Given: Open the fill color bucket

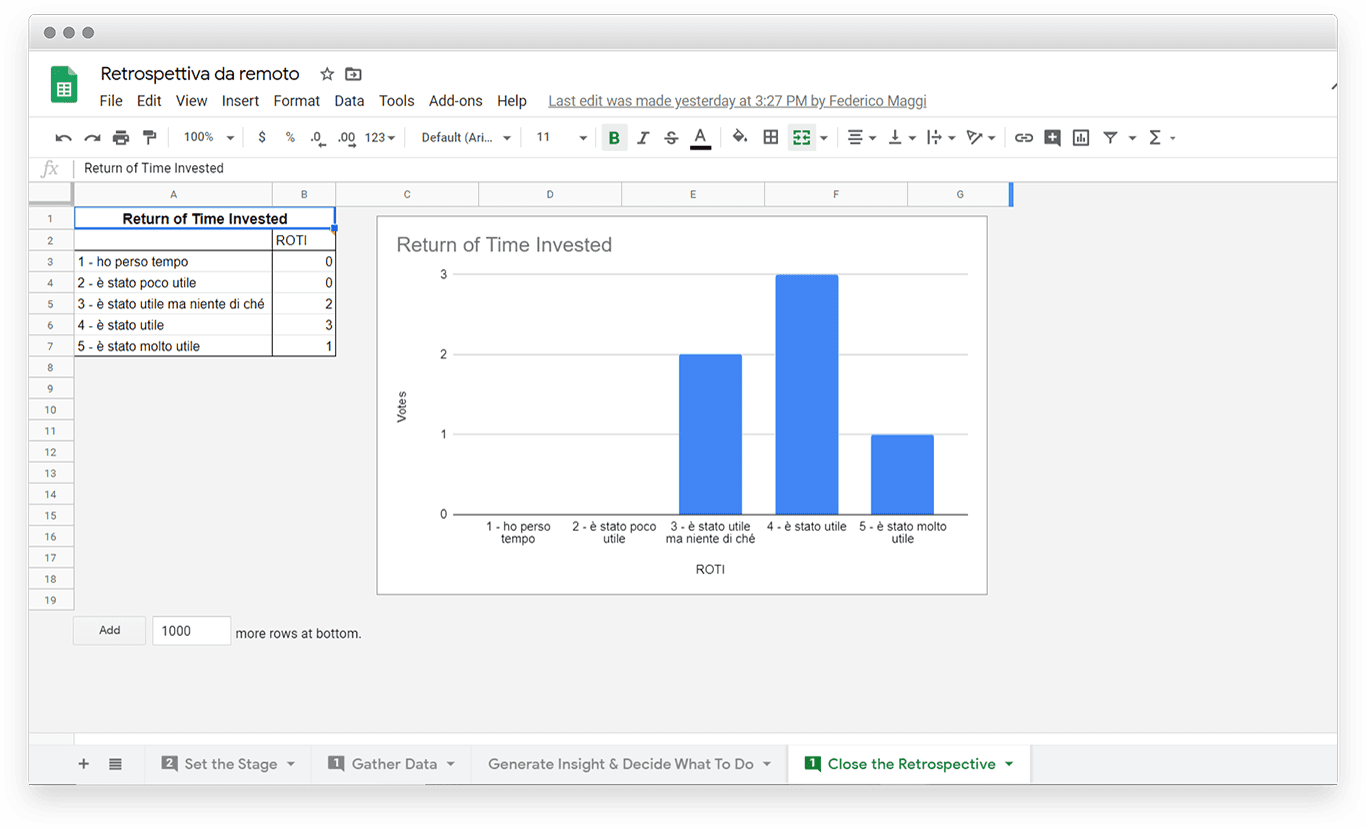Looking at the screenshot, I should (x=740, y=137).
